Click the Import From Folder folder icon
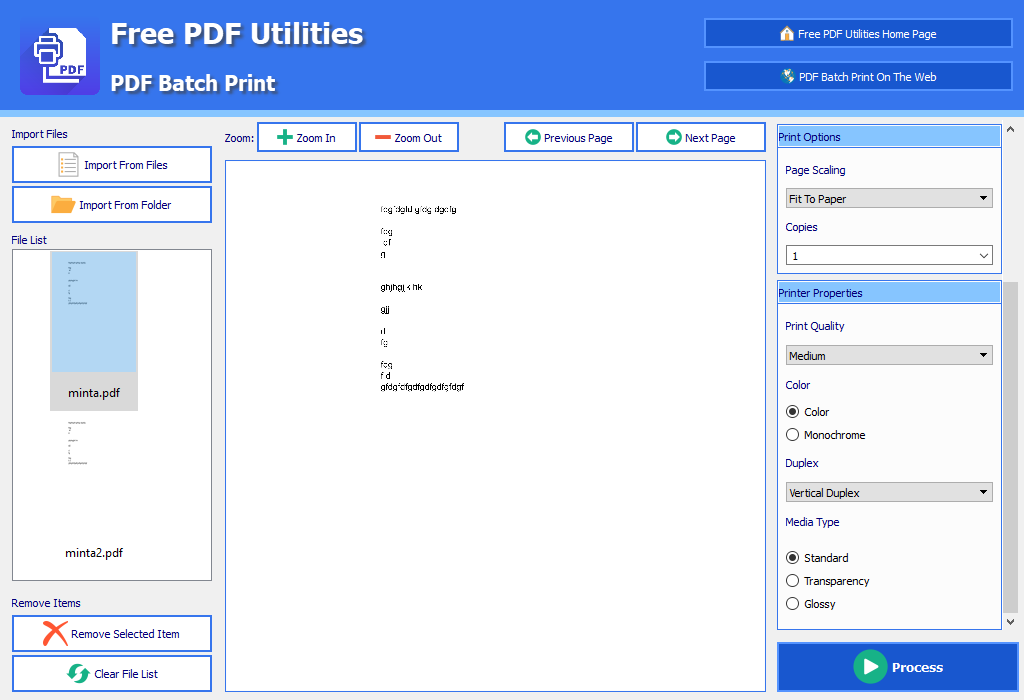 point(63,205)
